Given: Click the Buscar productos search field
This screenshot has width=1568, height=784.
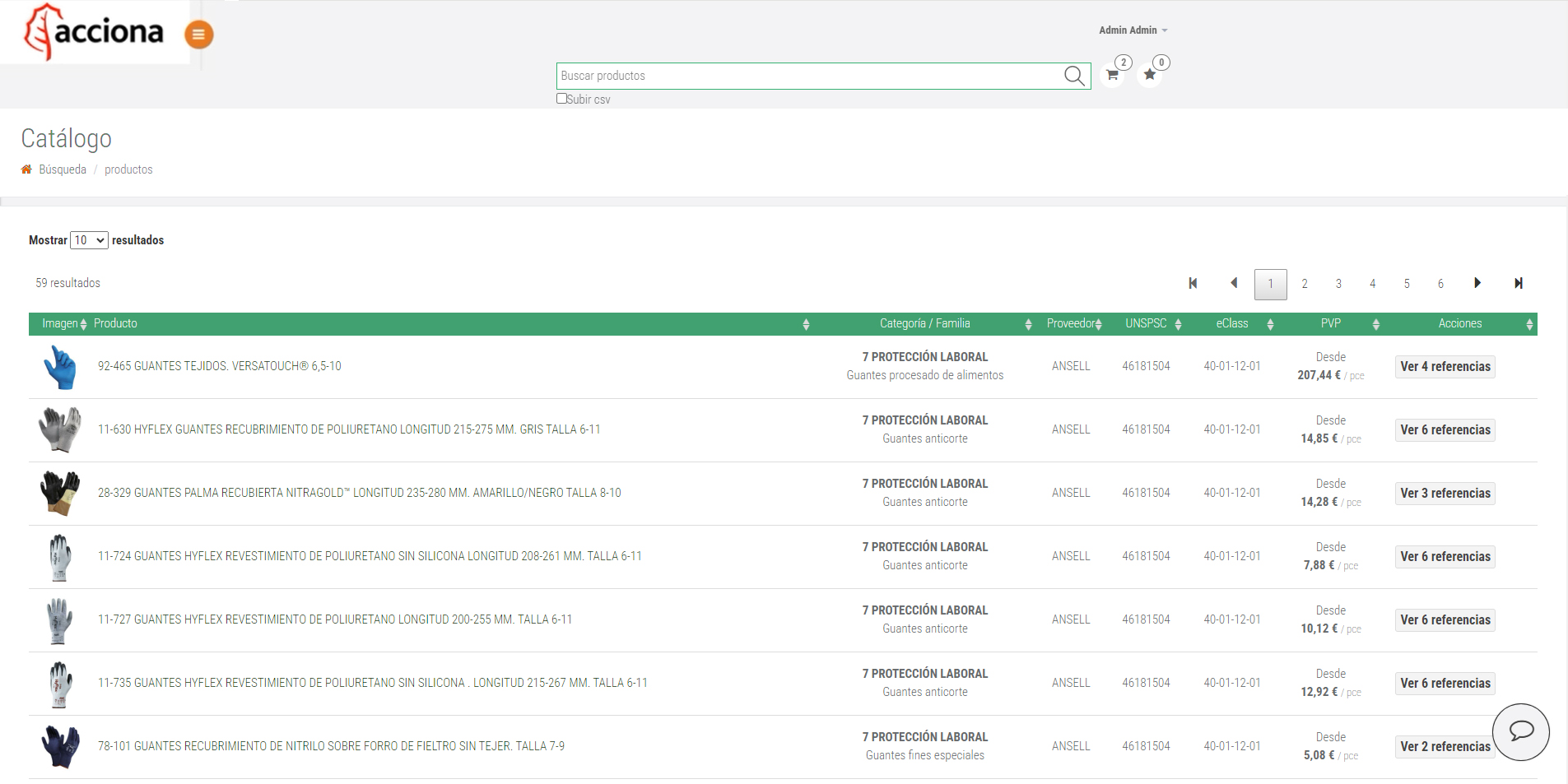Looking at the screenshot, I should [815, 75].
